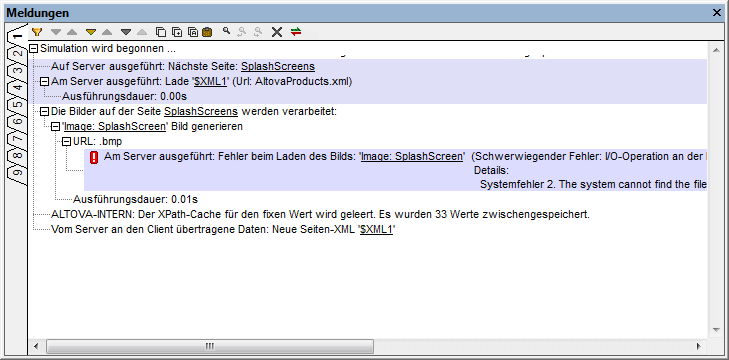Collapse the 'URL: .bmp' node
The width and height of the screenshot is (729, 360).
[66, 141]
